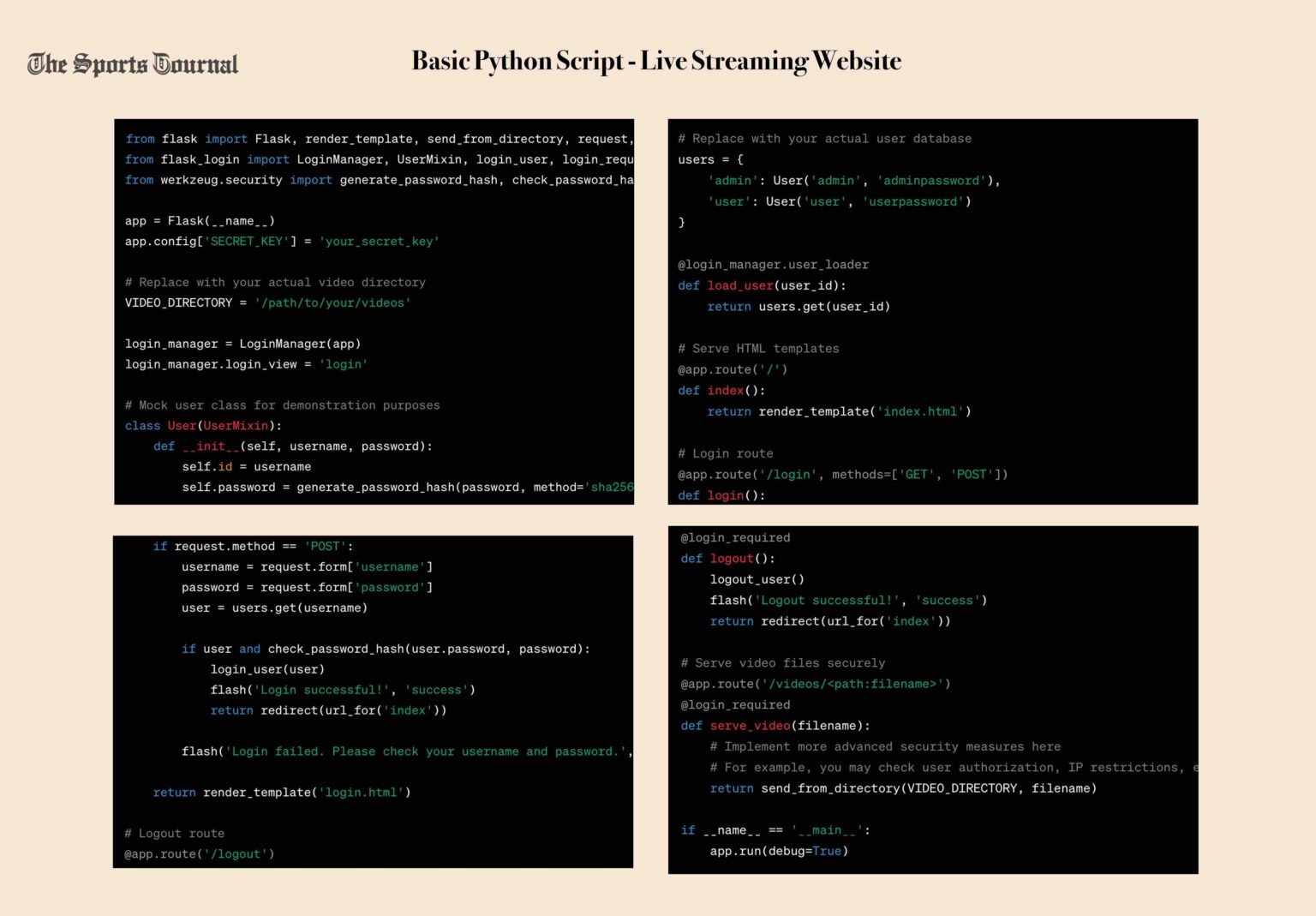Screen dimensions: 1316x916
Task: Click the 'index.html' template string
Action: click(x=922, y=412)
